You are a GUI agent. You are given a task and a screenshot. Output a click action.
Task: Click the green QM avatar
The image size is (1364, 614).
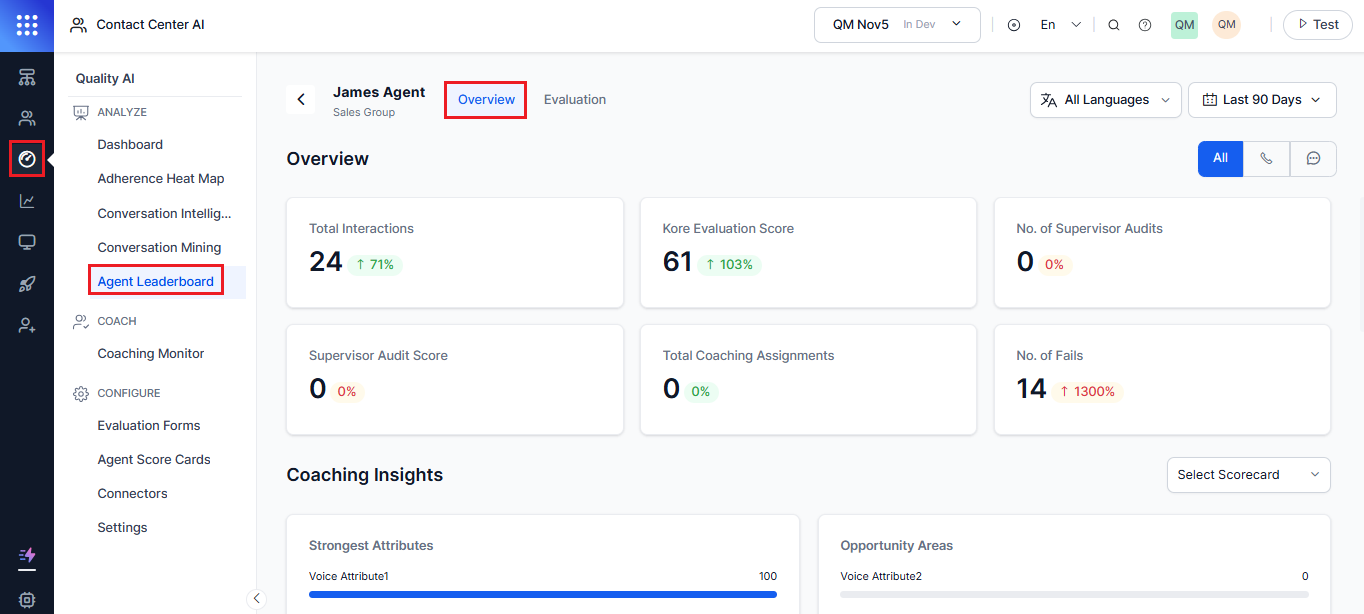pyautogui.click(x=1185, y=25)
